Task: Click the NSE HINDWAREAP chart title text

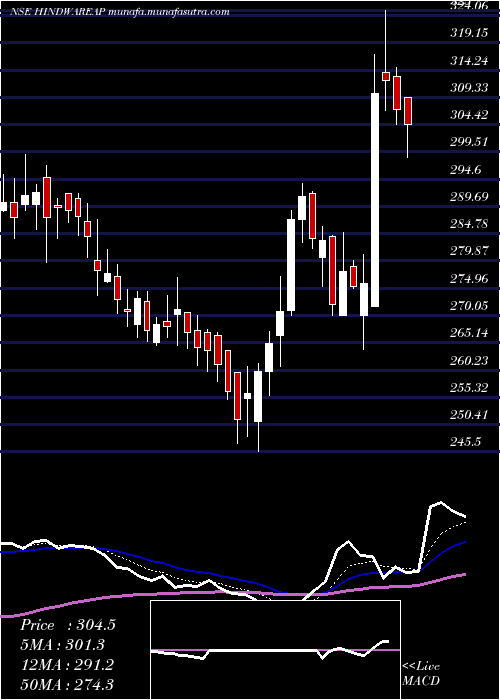Action: point(120,12)
